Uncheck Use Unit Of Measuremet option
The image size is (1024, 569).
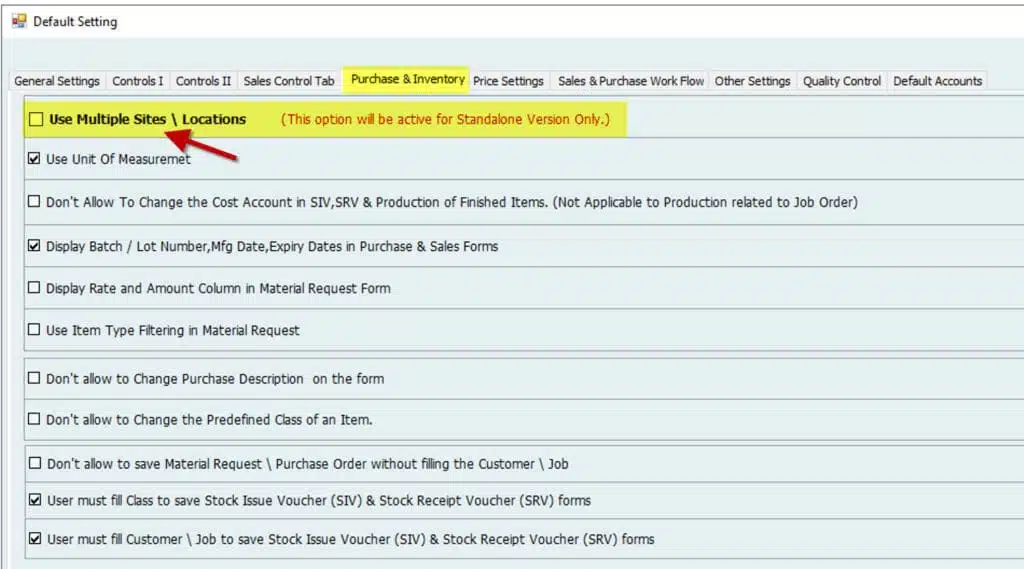click(x=34, y=159)
